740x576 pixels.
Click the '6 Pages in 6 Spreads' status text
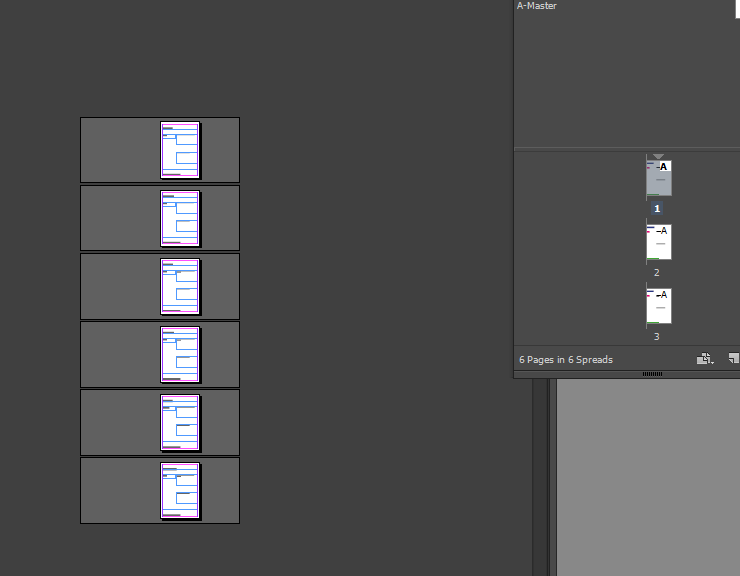[566, 360]
